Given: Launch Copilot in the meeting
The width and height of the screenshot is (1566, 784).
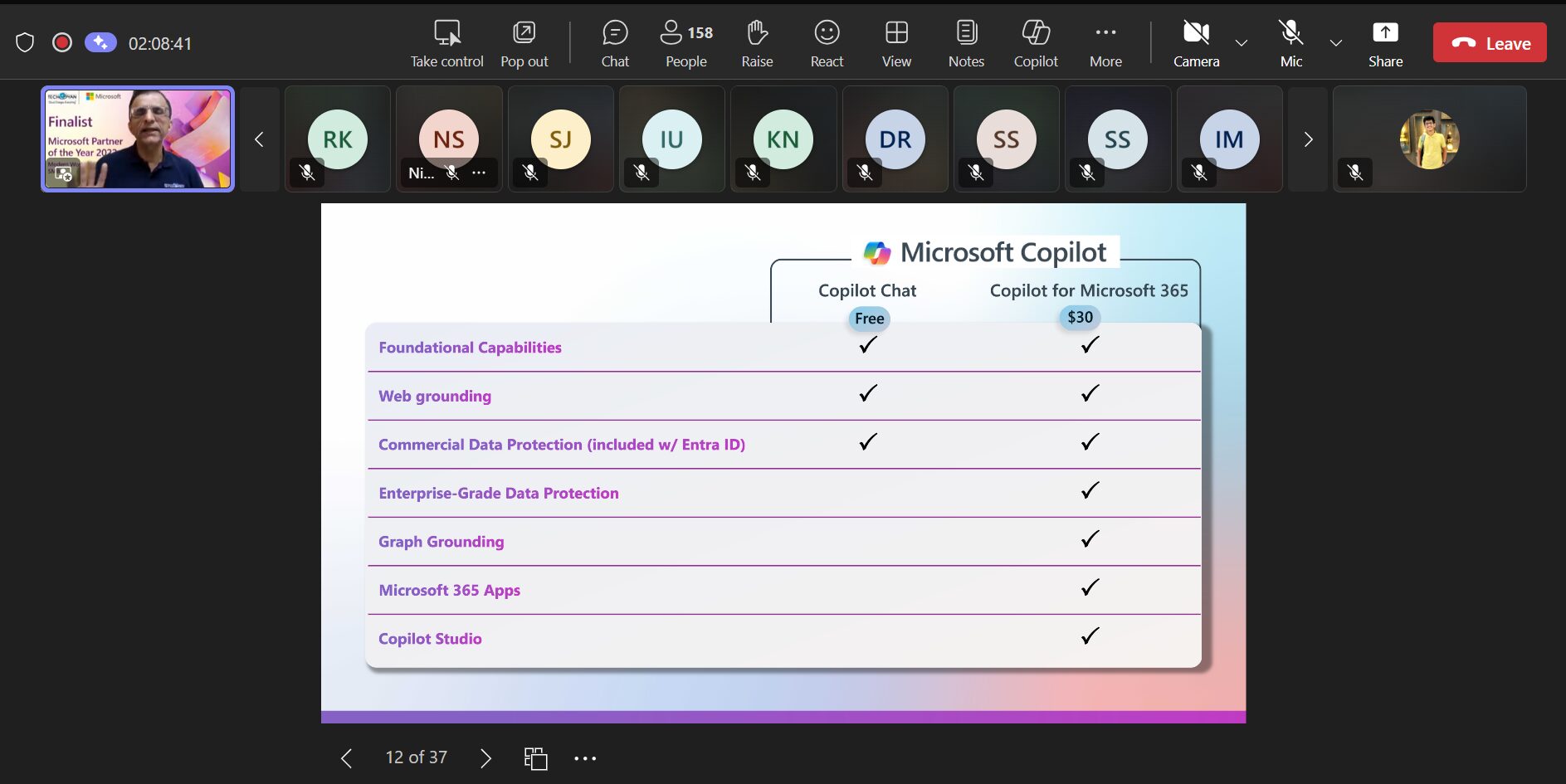Looking at the screenshot, I should 1036,43.
